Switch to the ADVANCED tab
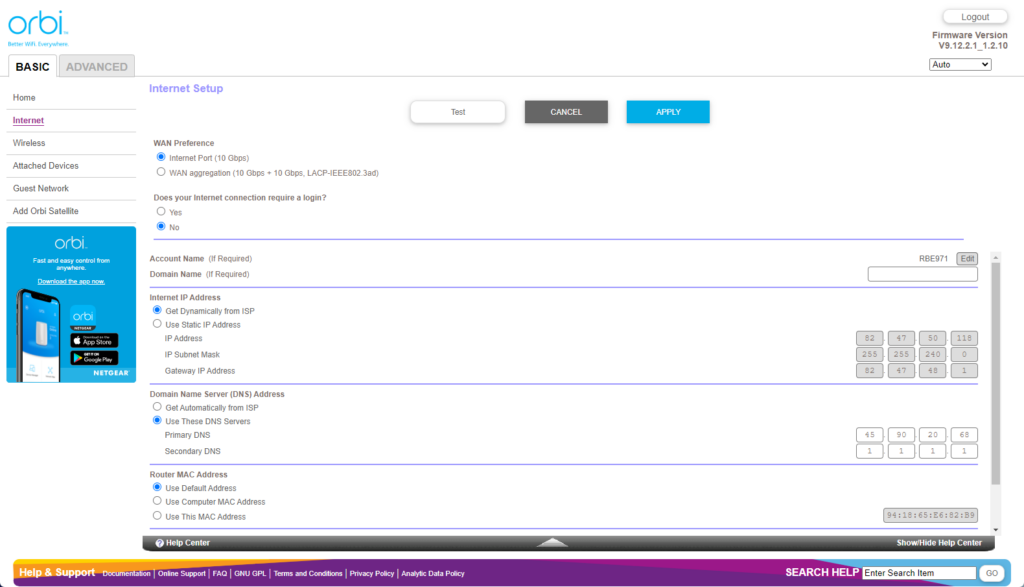 click(97, 67)
